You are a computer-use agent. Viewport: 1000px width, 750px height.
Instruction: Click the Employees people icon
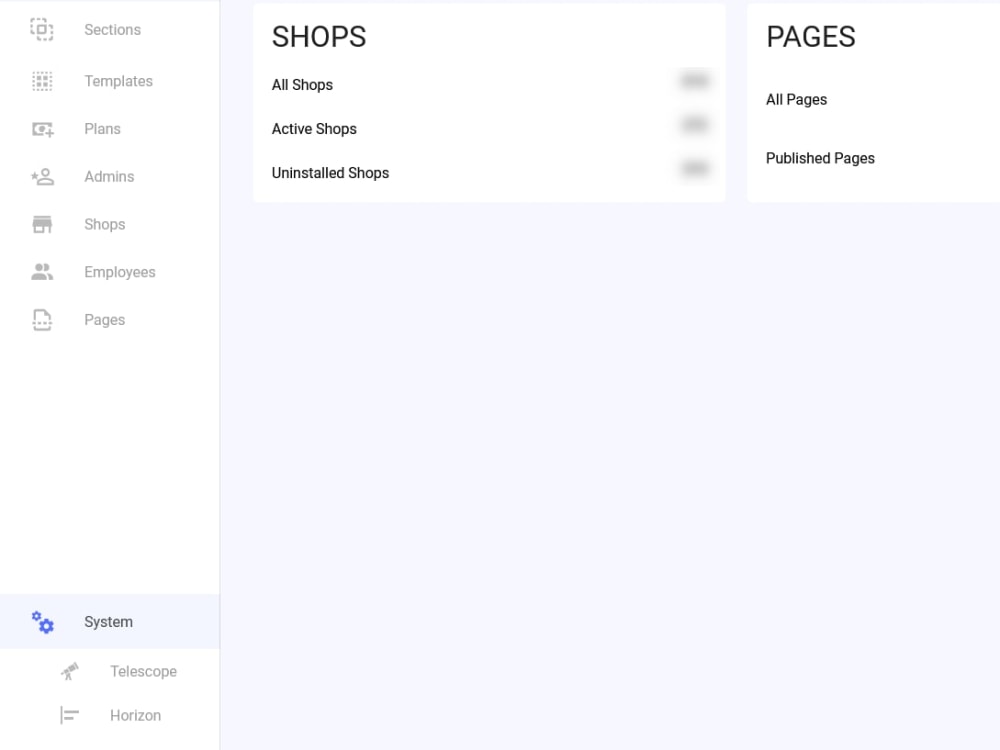pyautogui.click(x=42, y=271)
